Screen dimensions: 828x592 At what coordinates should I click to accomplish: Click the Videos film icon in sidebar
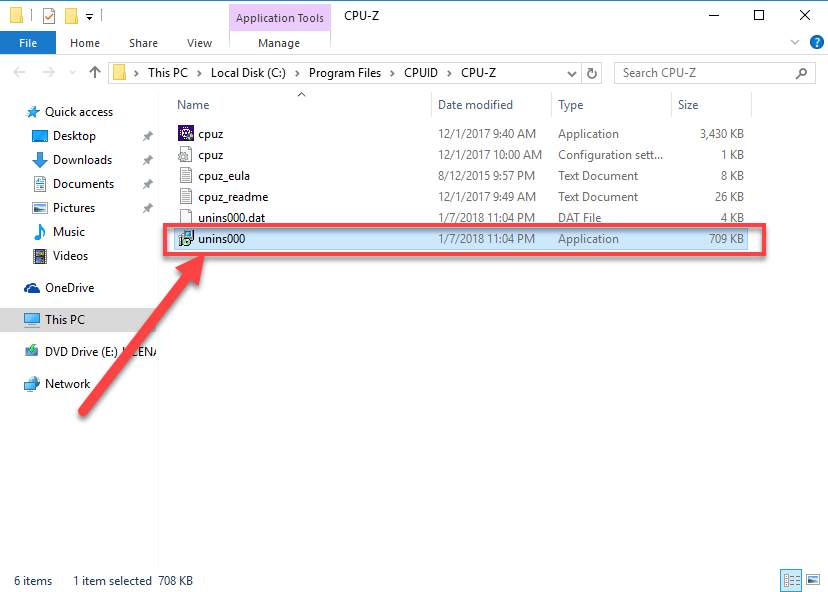tap(40, 256)
